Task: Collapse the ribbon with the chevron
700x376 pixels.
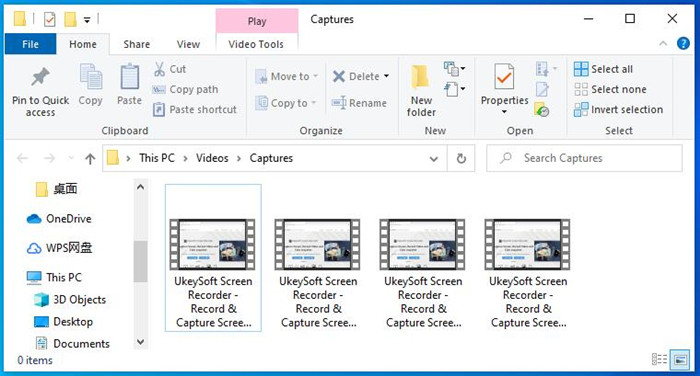Action: pos(663,44)
